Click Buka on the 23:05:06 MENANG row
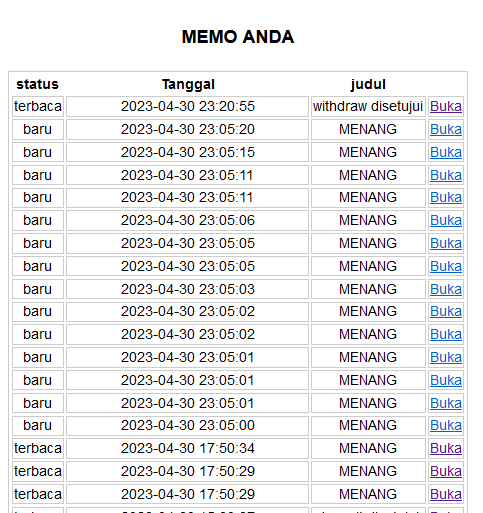 point(446,220)
